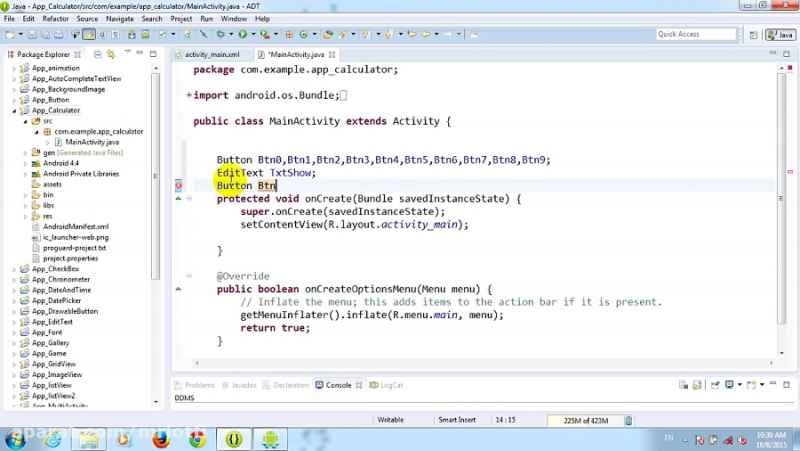Viewport: 800px width, 451px height.
Task: Open Google Chrome from the taskbar
Action: coord(197,439)
